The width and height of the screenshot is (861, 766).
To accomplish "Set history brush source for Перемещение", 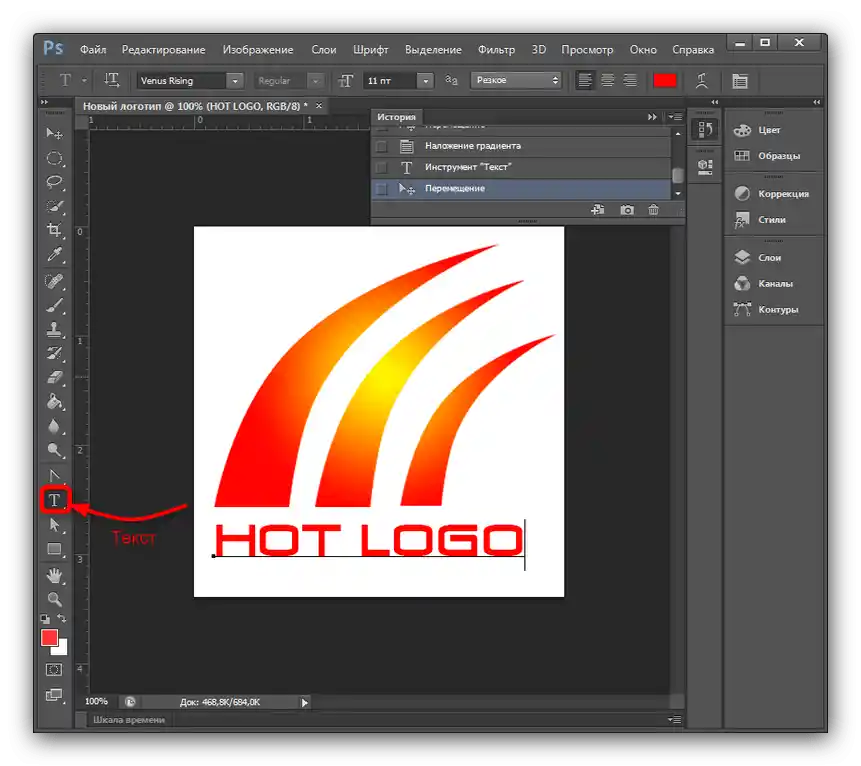I will (381, 189).
